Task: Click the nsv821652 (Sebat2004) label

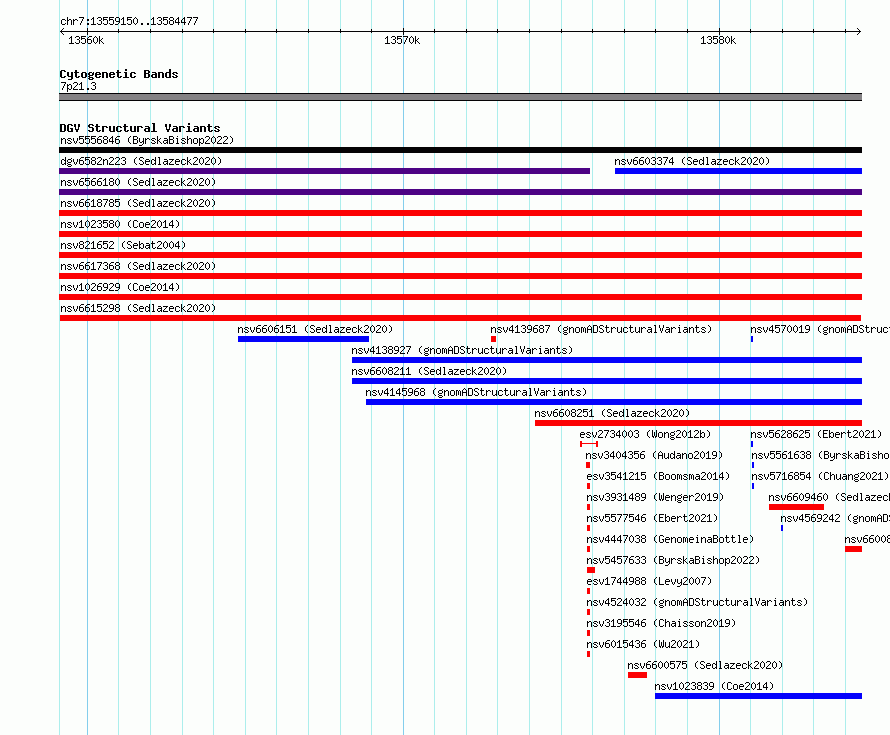Action: [123, 245]
